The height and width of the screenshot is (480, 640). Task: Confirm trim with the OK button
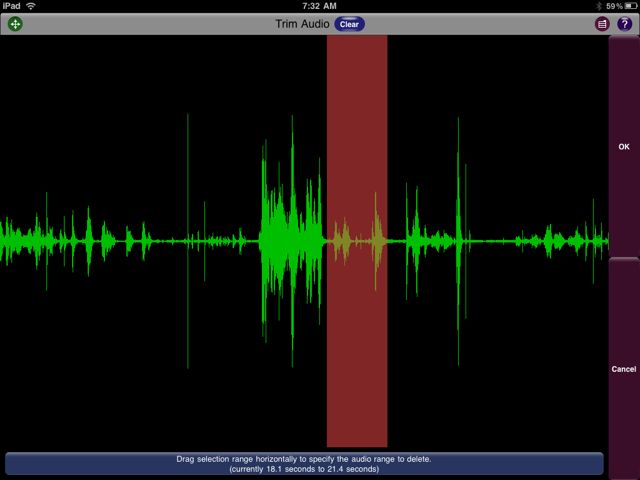[624, 147]
